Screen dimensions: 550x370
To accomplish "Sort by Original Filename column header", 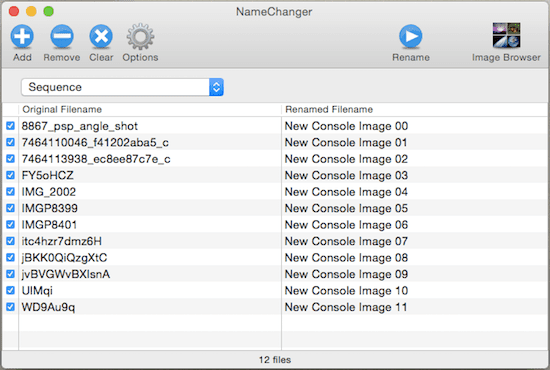I will (150, 109).
